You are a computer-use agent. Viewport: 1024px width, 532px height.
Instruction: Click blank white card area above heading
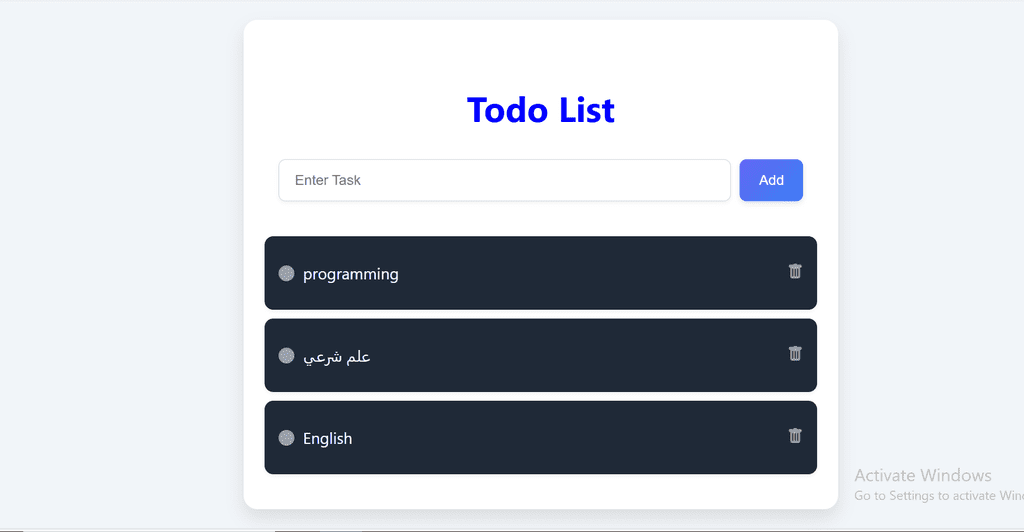pos(541,52)
